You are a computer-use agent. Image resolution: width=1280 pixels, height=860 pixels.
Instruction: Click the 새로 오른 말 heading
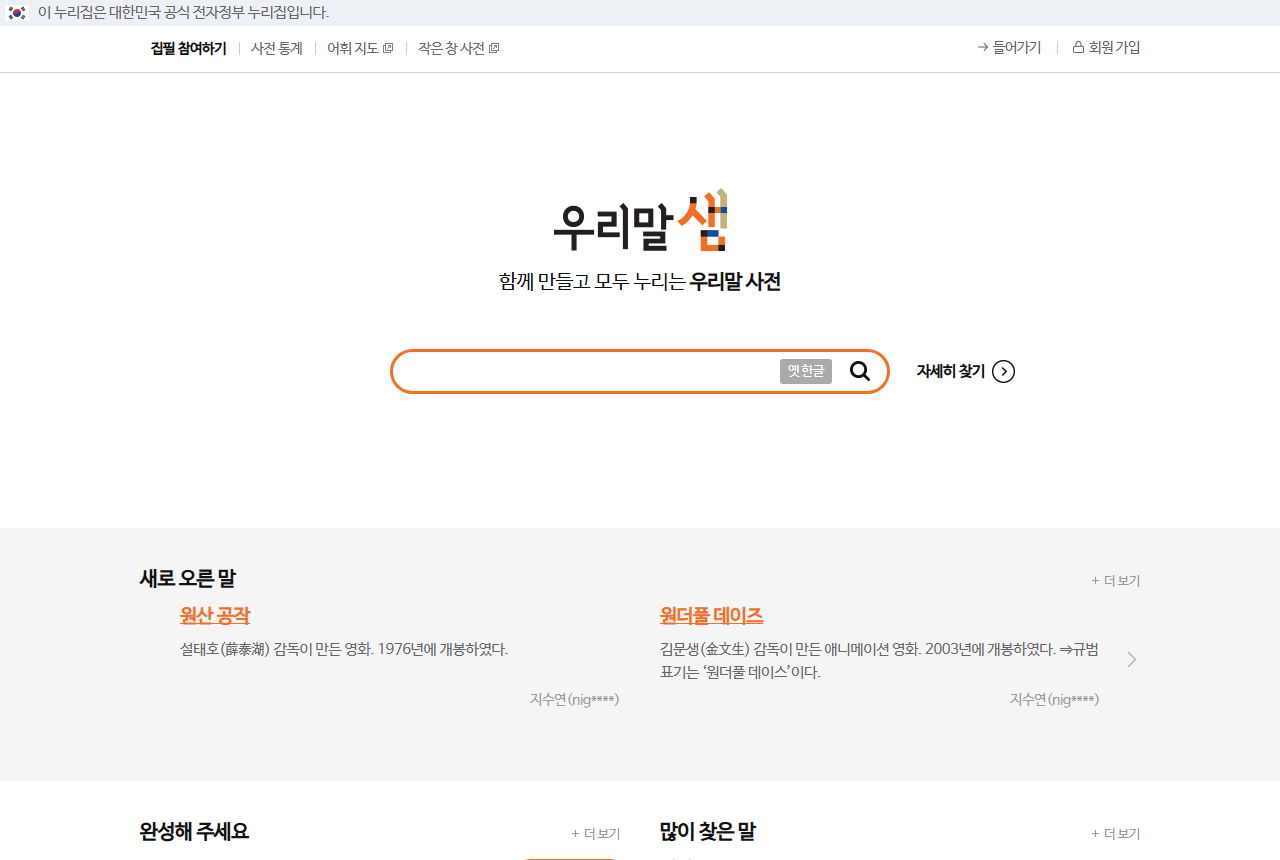pyautogui.click(x=188, y=578)
